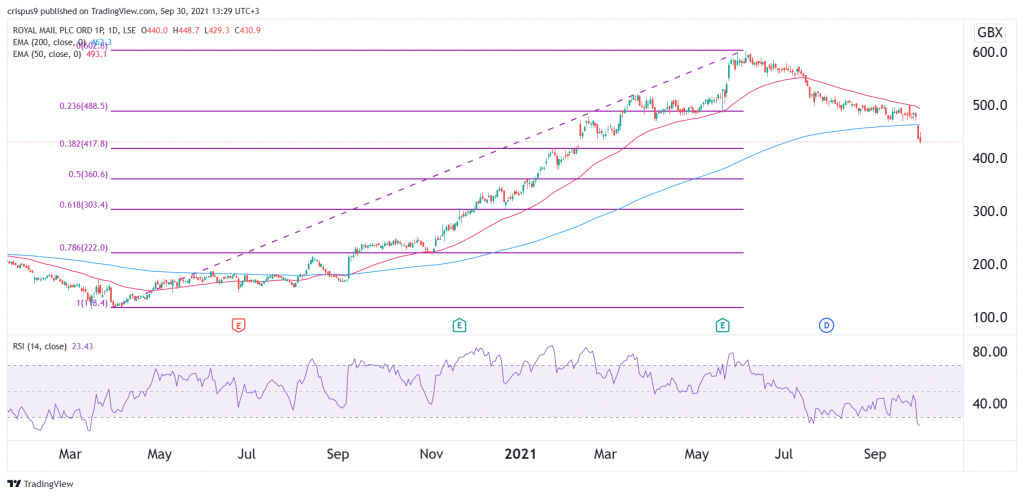Click the Jul label left of Sep 2020
Image resolution: width=1024 pixels, height=496 pixels.
click(x=246, y=453)
